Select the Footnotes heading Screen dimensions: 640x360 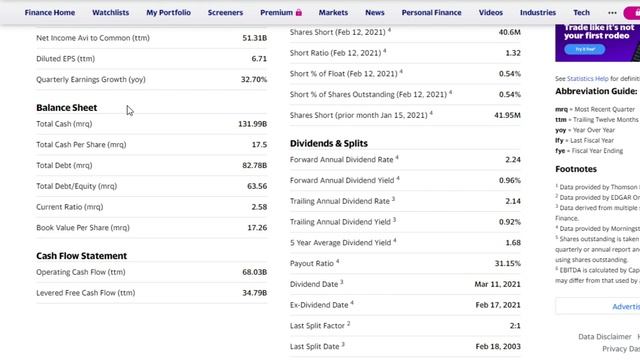[576, 169]
